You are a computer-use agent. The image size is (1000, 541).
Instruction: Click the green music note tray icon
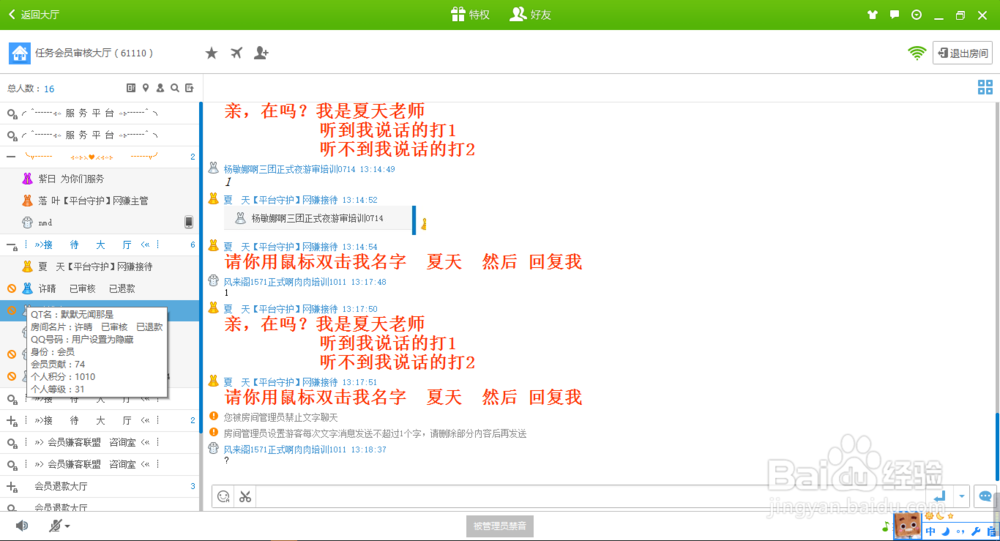[885, 527]
